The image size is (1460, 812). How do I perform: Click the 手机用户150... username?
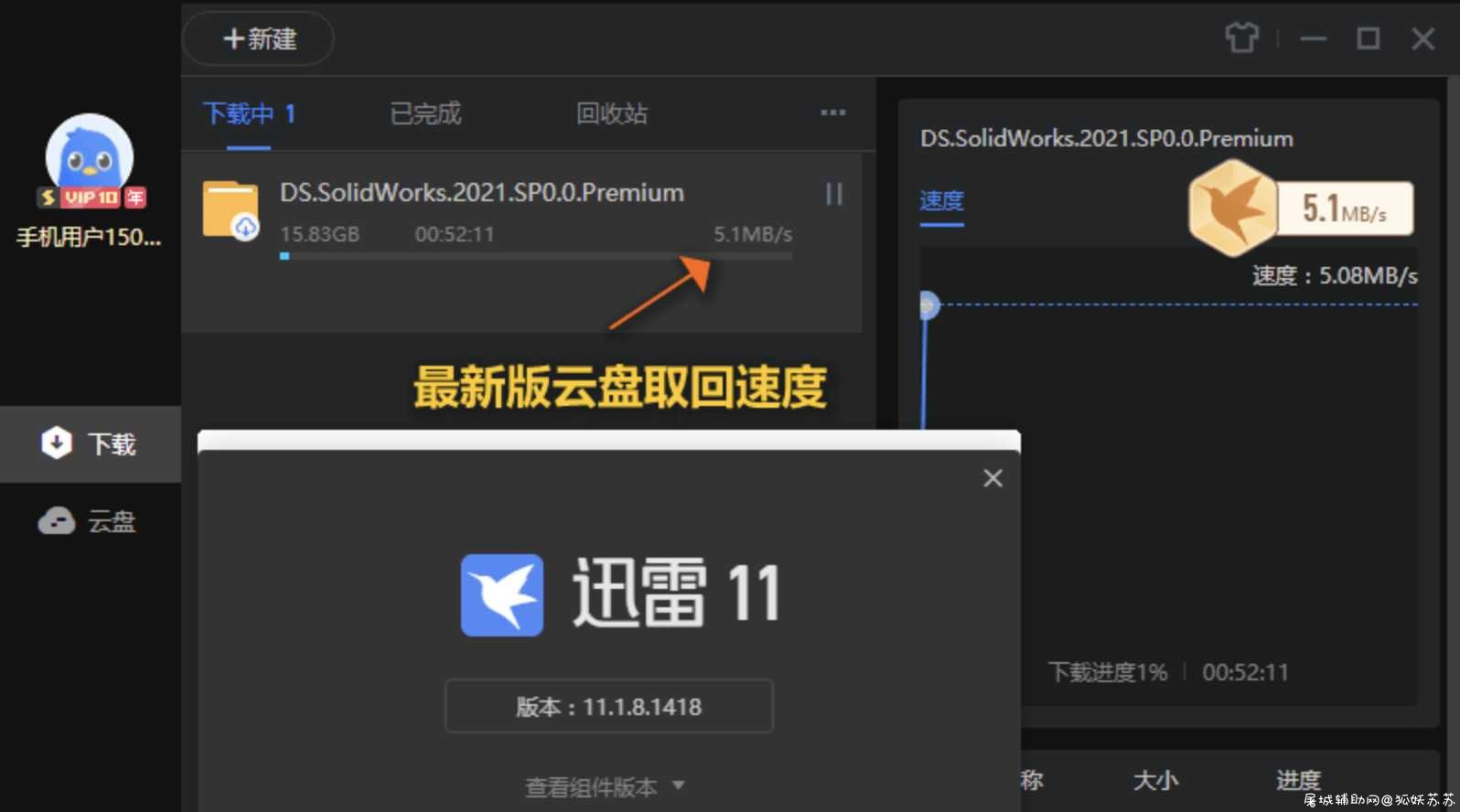(x=89, y=238)
